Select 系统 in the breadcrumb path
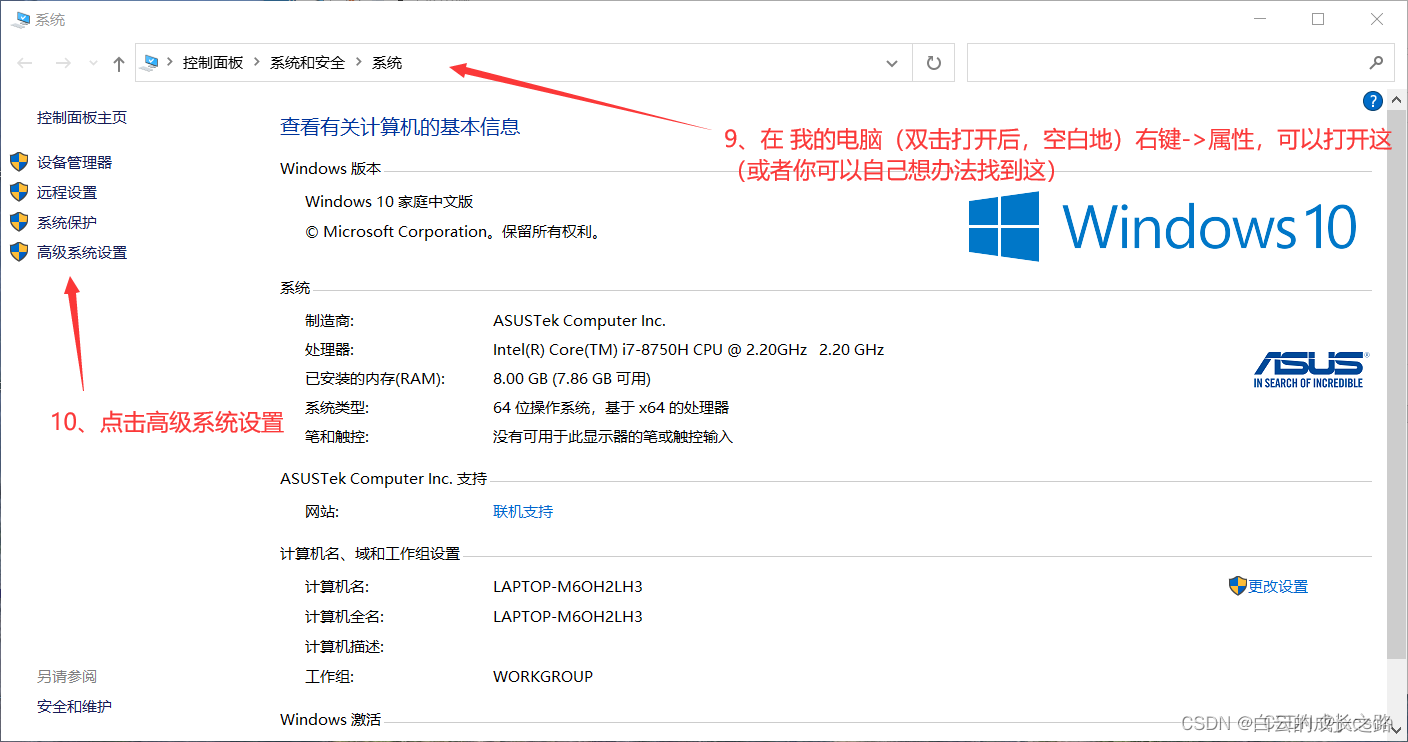Screen dimensions: 1408x742 387,63
